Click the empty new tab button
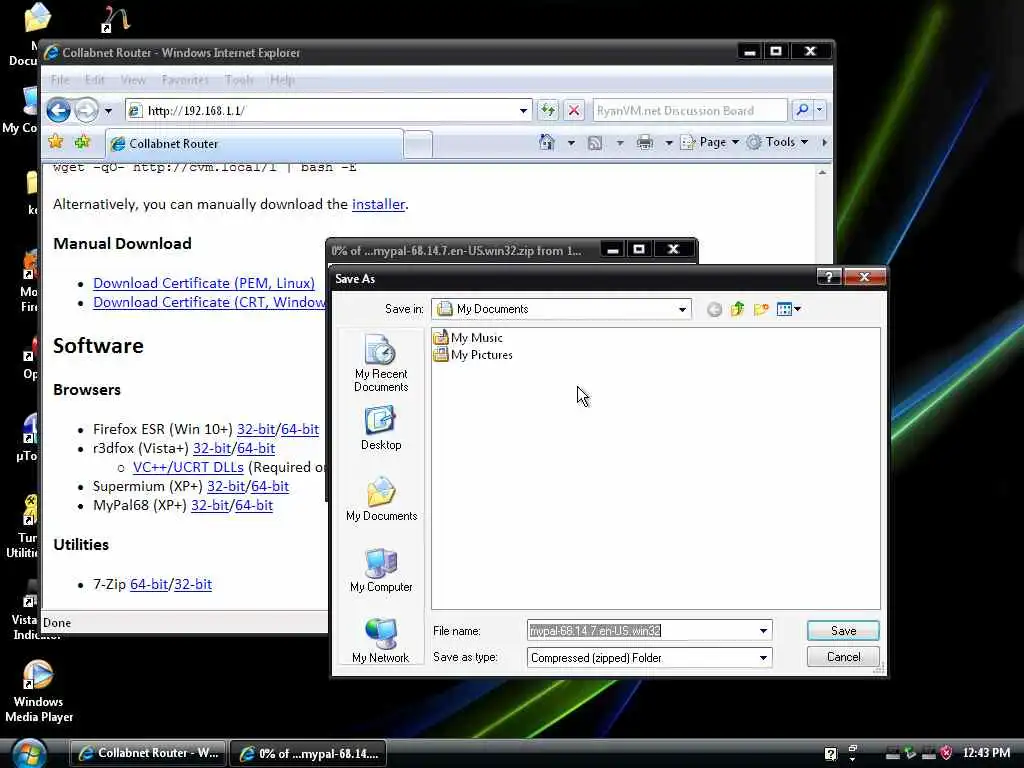Viewport: 1024px width, 768px height. (x=418, y=144)
